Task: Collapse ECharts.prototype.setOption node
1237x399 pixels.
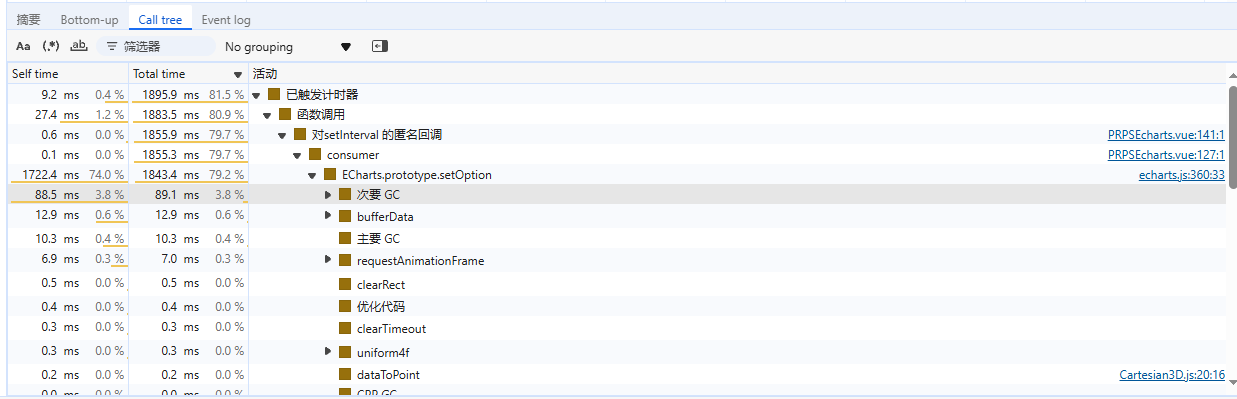Action: 313,175
